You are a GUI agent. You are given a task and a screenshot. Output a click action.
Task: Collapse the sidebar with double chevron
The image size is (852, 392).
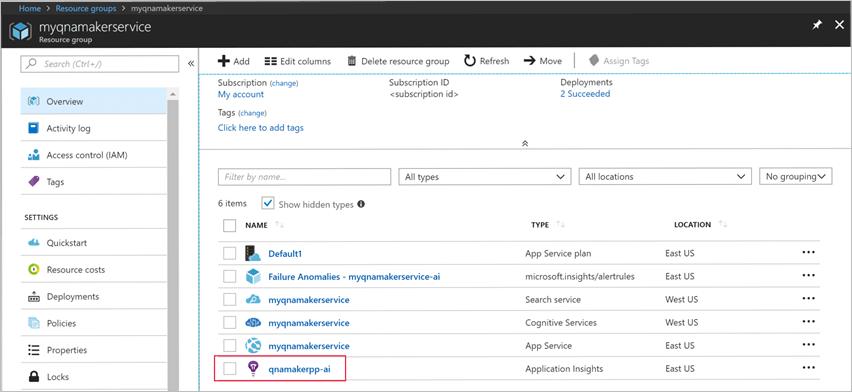(191, 64)
